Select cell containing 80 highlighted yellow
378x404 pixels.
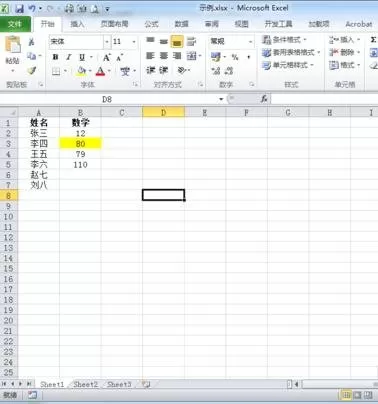point(80,144)
